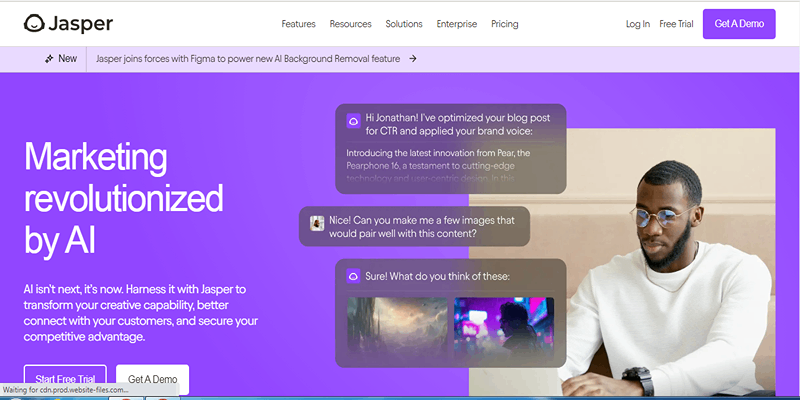This screenshot has width=800, height=400.
Task: Open the Features menu
Action: pyautogui.click(x=298, y=24)
